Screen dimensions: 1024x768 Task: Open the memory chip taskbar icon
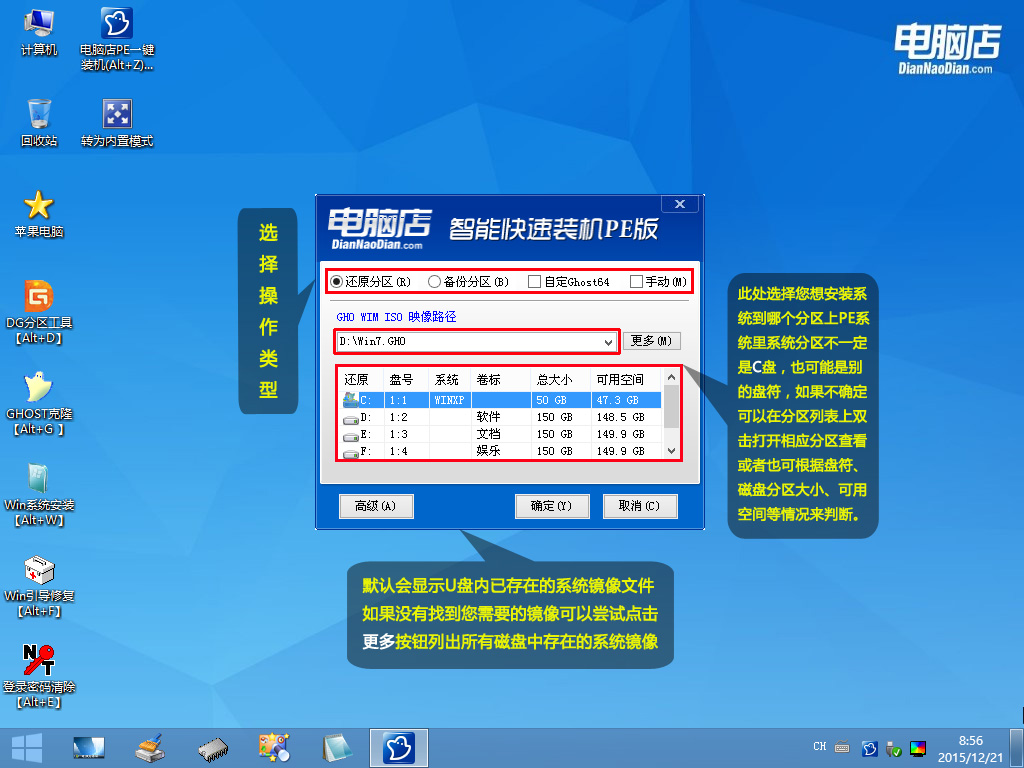coord(213,749)
